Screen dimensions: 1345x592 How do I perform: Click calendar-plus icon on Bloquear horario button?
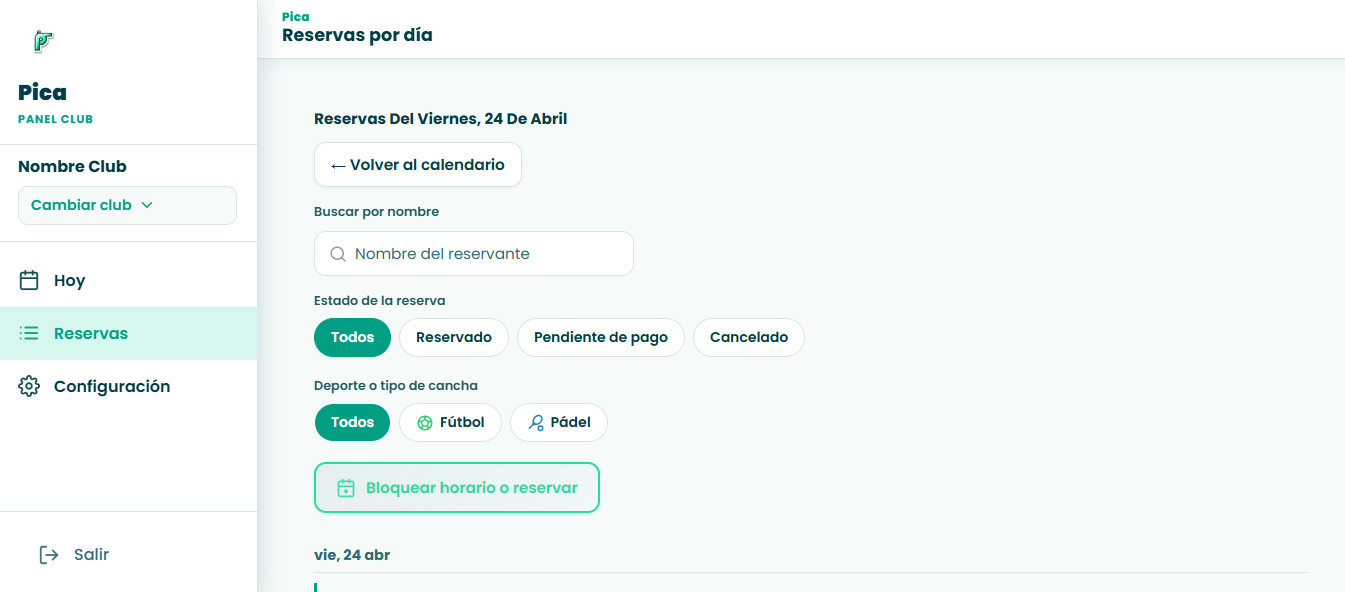346,488
